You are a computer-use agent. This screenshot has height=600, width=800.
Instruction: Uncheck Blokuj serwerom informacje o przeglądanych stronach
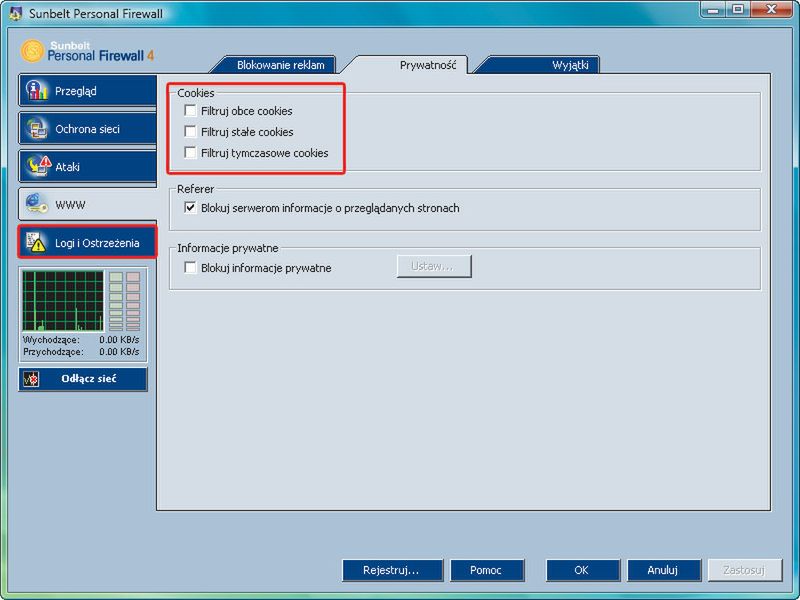click(x=190, y=208)
